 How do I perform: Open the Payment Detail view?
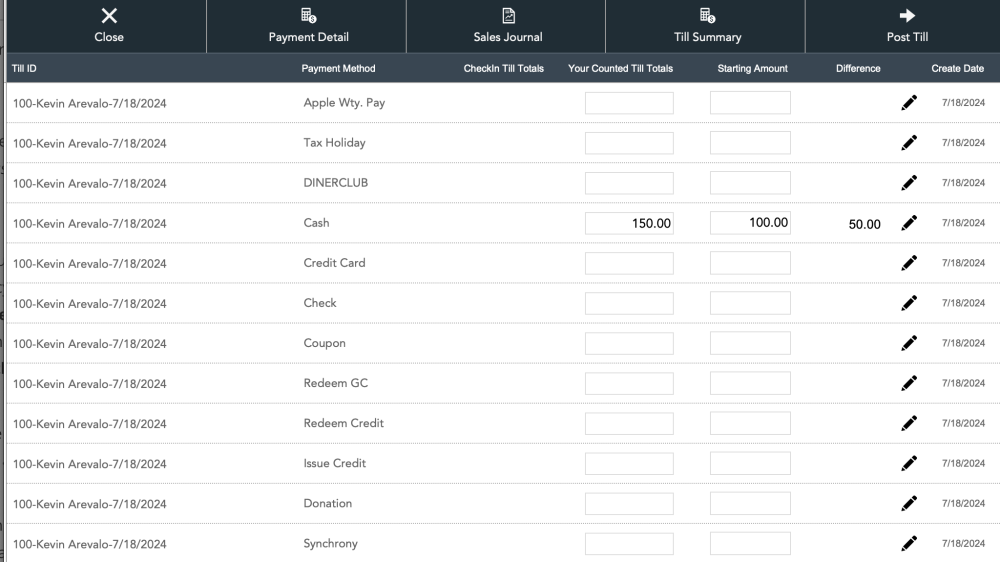(308, 26)
